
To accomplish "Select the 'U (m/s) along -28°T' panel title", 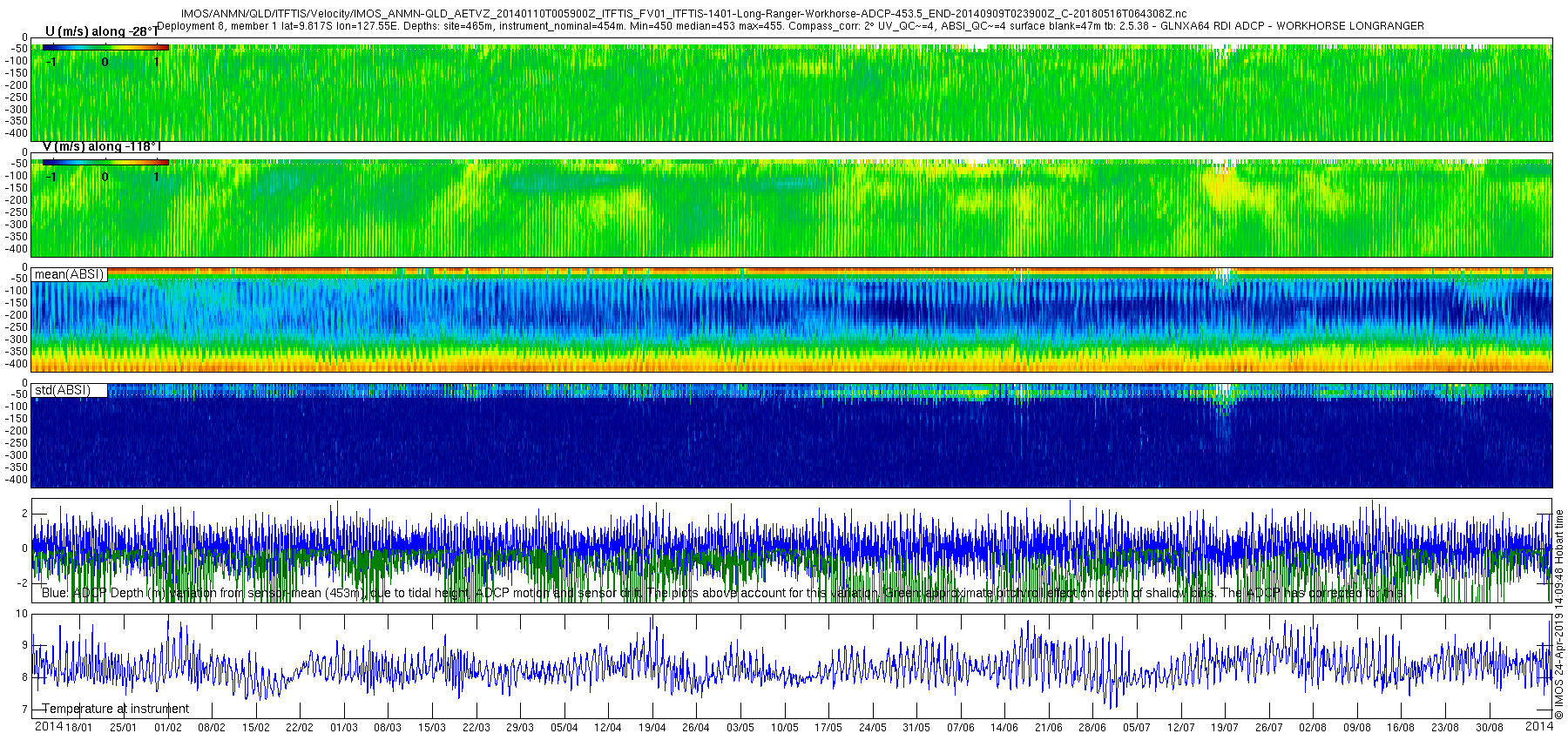I will [102, 31].
